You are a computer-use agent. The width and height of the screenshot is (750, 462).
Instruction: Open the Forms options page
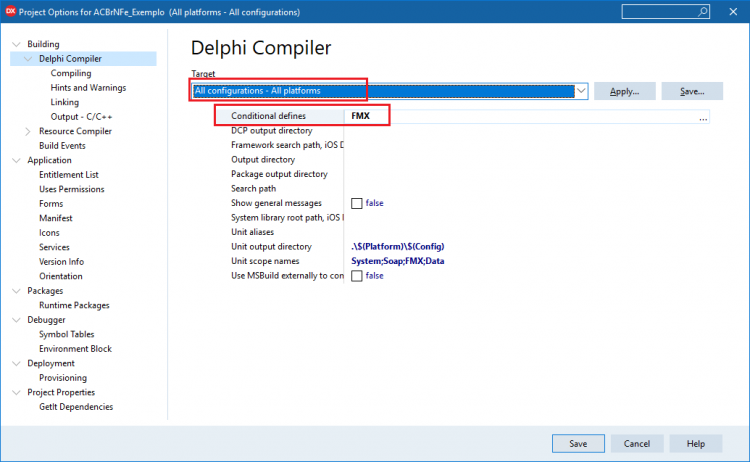point(51,204)
